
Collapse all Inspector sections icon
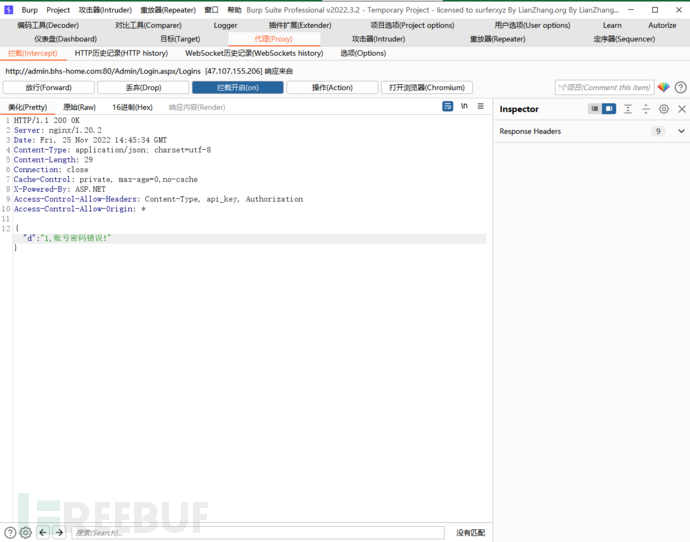point(646,109)
